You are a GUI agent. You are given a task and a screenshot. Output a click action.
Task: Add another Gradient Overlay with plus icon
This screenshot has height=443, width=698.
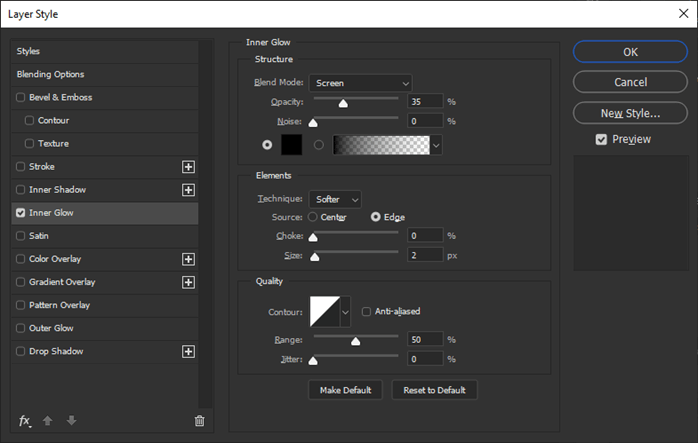point(188,282)
